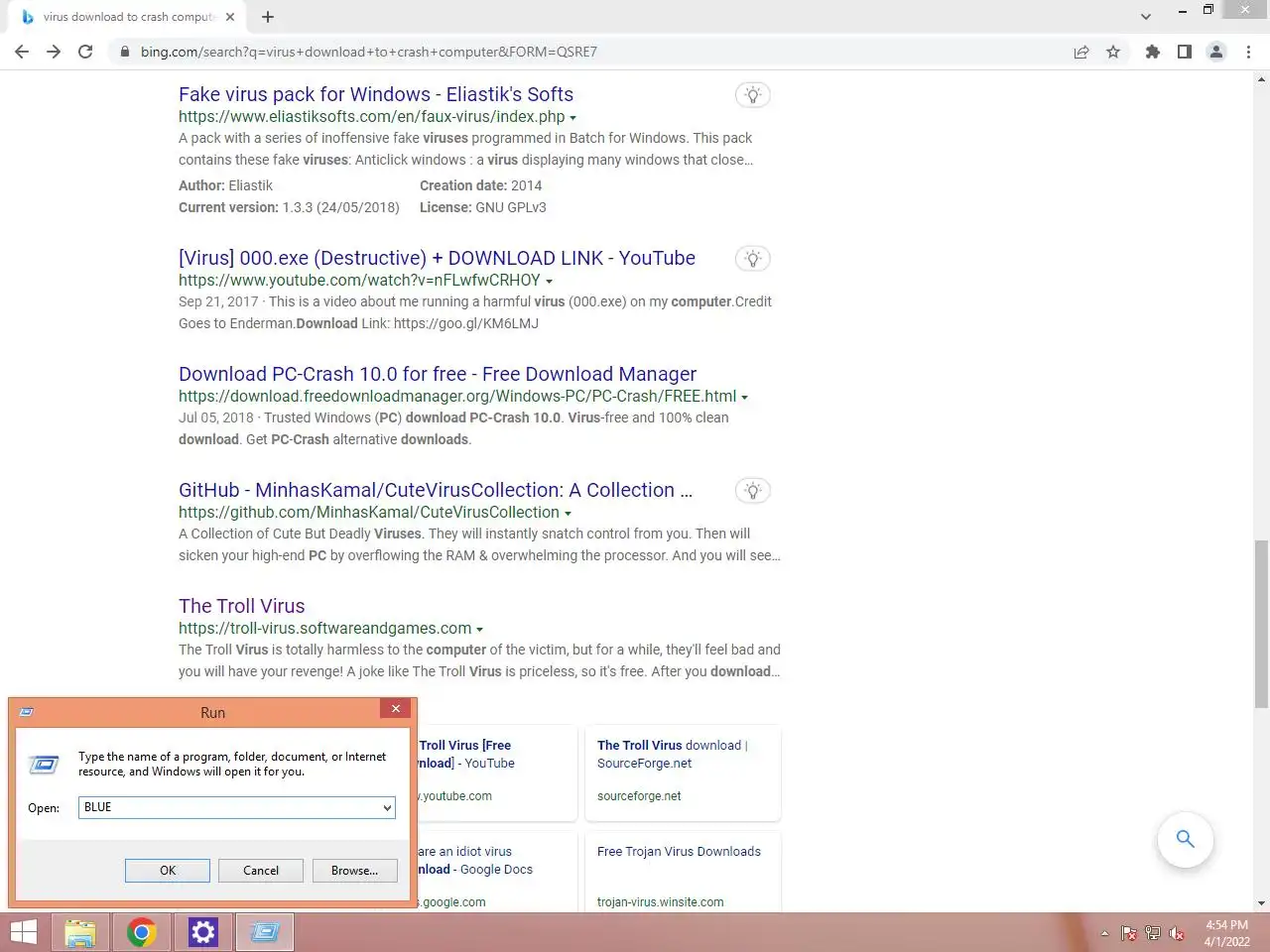Go forward one page in Chrome
Image resolution: width=1270 pixels, height=952 pixels.
tap(54, 52)
